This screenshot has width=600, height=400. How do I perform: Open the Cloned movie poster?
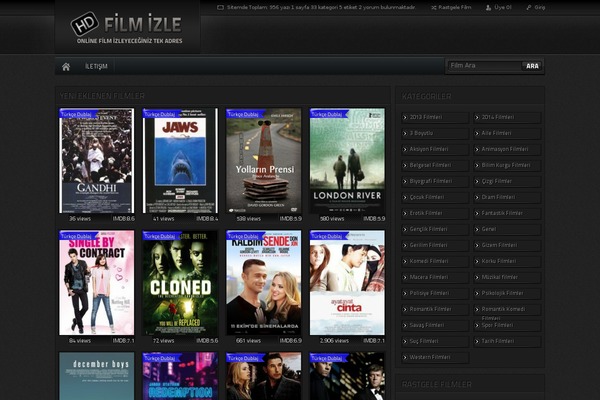pos(180,282)
